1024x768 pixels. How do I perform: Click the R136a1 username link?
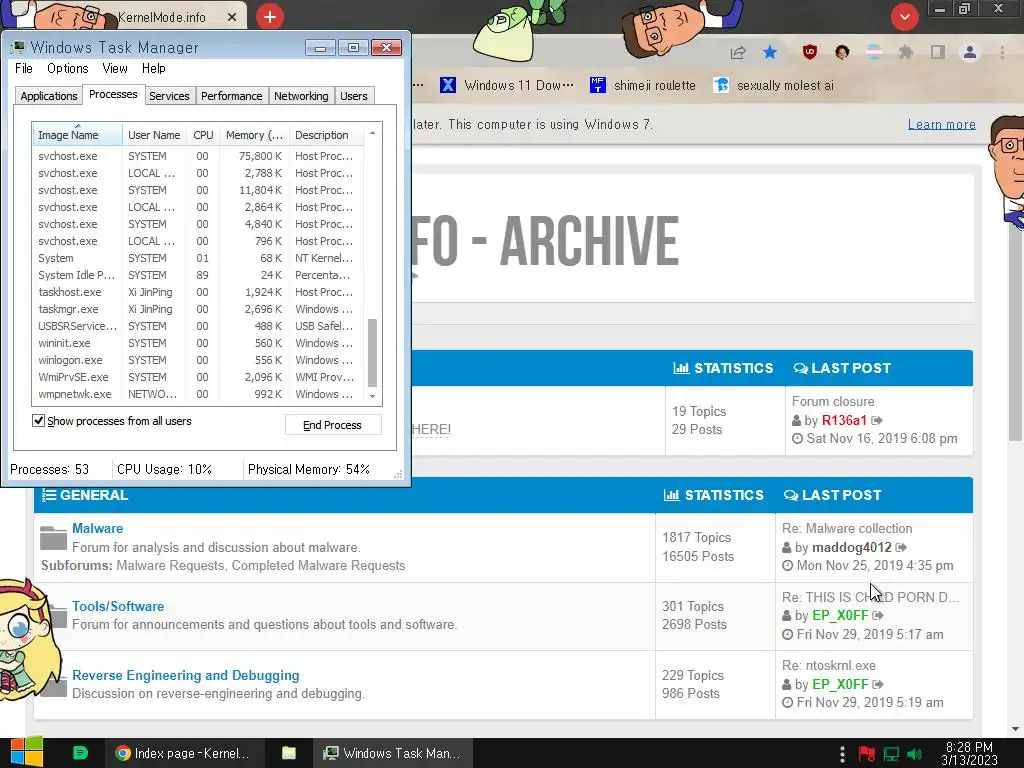844,420
